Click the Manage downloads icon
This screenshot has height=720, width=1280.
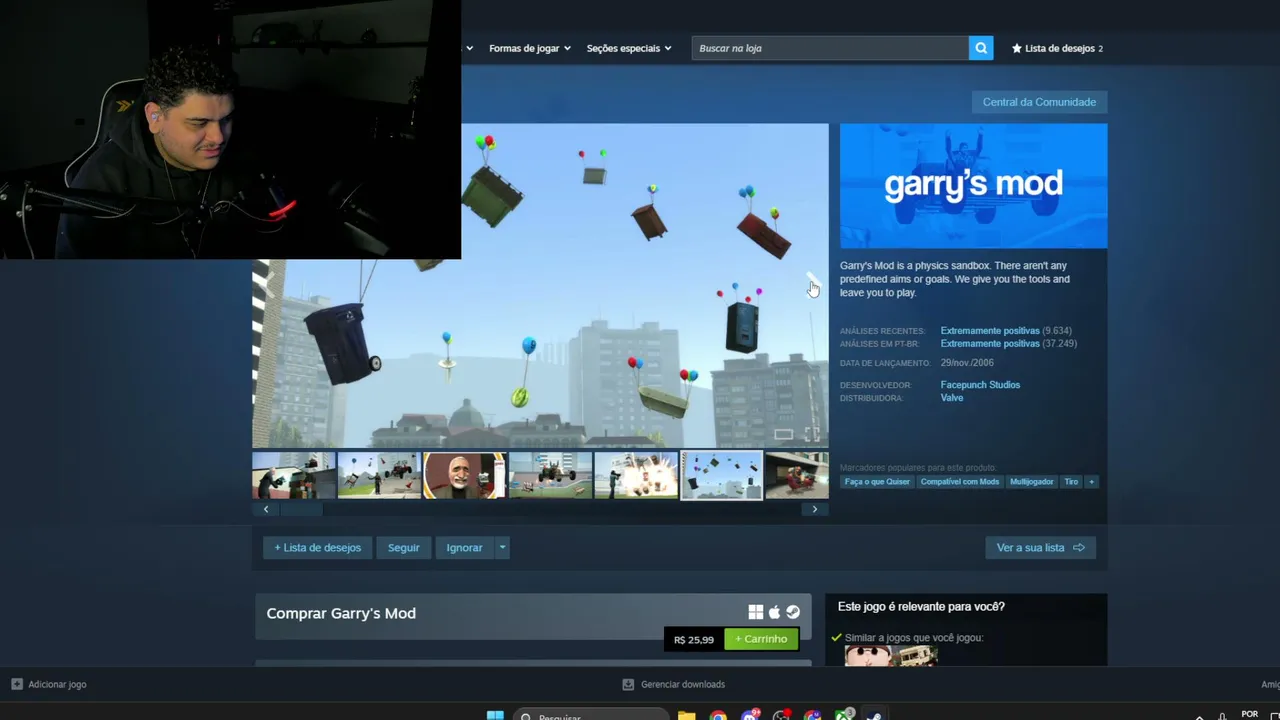tap(628, 684)
